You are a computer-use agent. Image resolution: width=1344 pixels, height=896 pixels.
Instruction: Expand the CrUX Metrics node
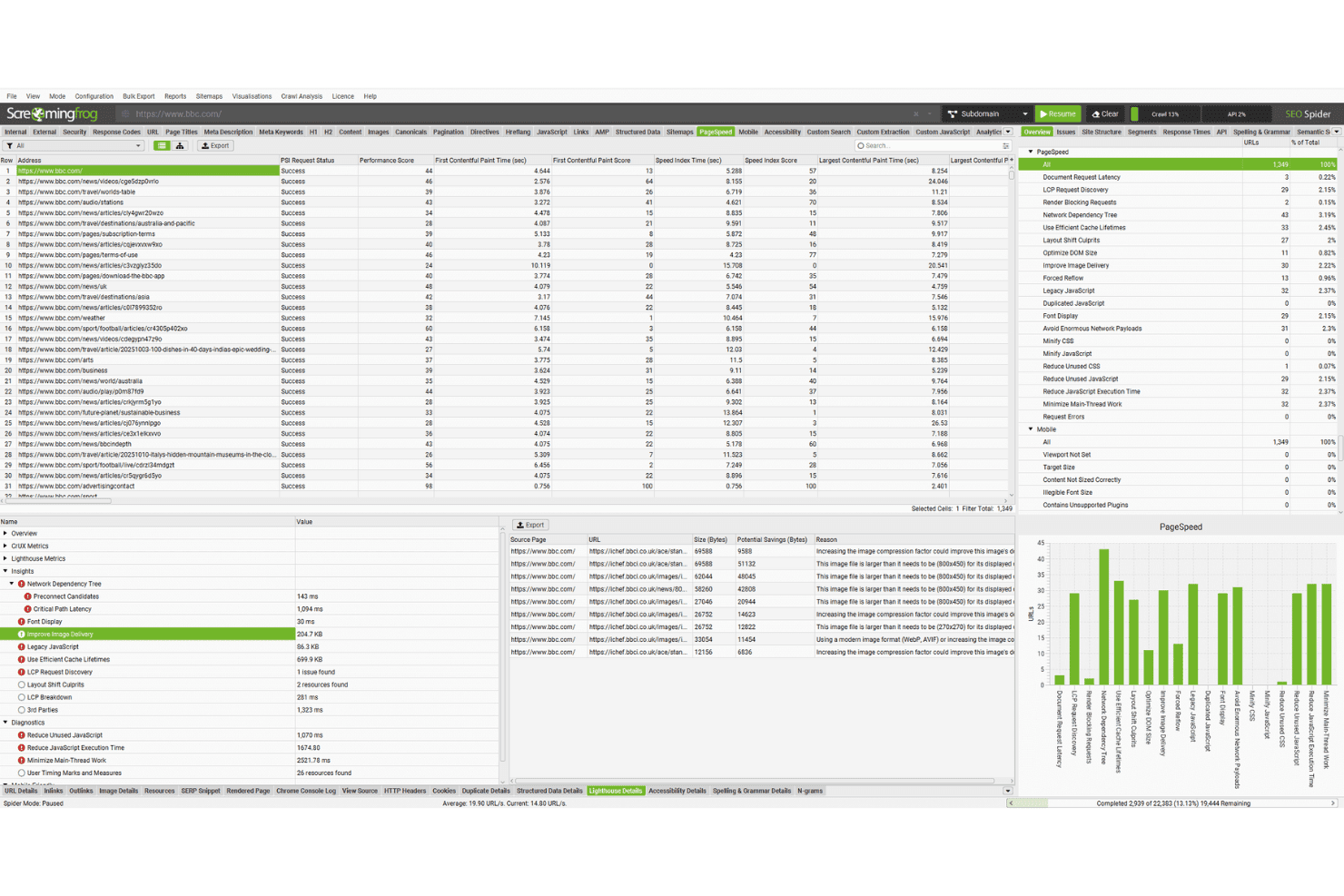[x=5, y=546]
